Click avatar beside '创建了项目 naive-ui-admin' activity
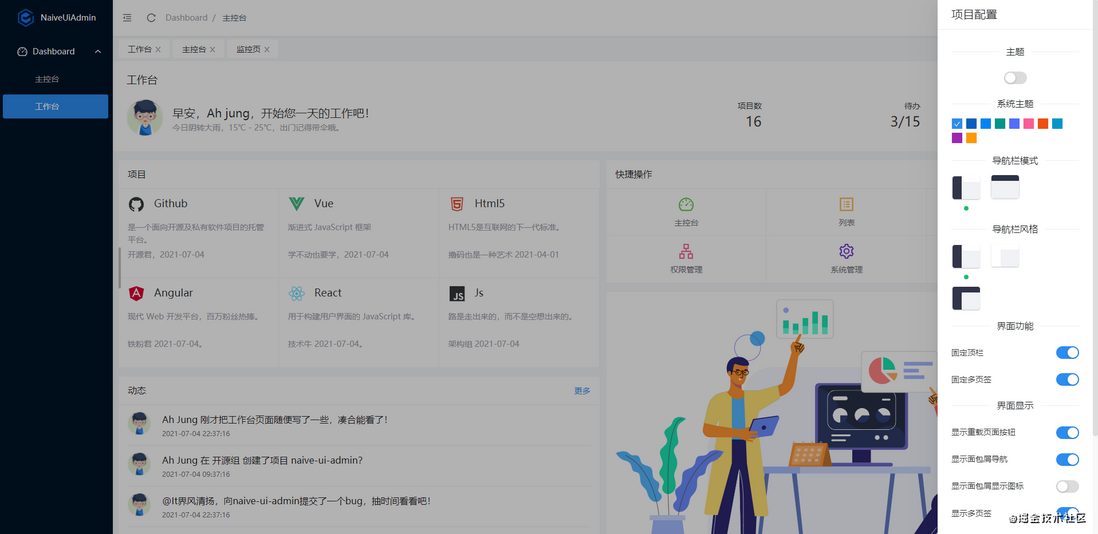The image size is (1098, 534). click(x=139, y=463)
